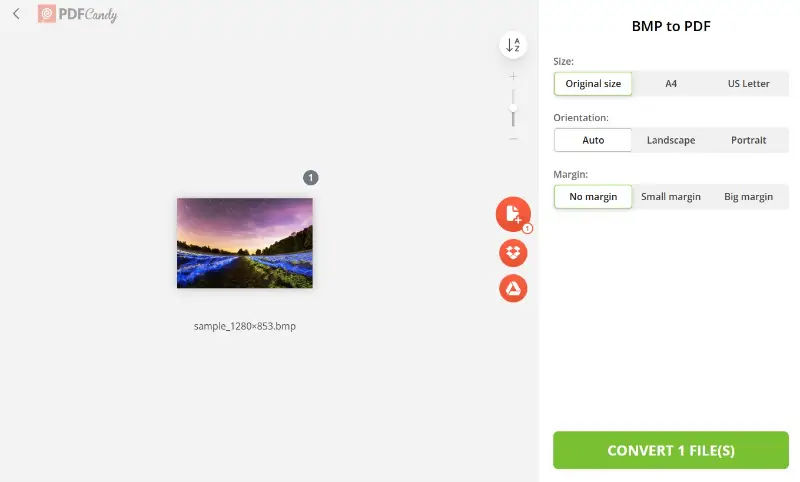The width and height of the screenshot is (800, 482).
Task: Zoom out with the minus icon
Action: click(513, 139)
